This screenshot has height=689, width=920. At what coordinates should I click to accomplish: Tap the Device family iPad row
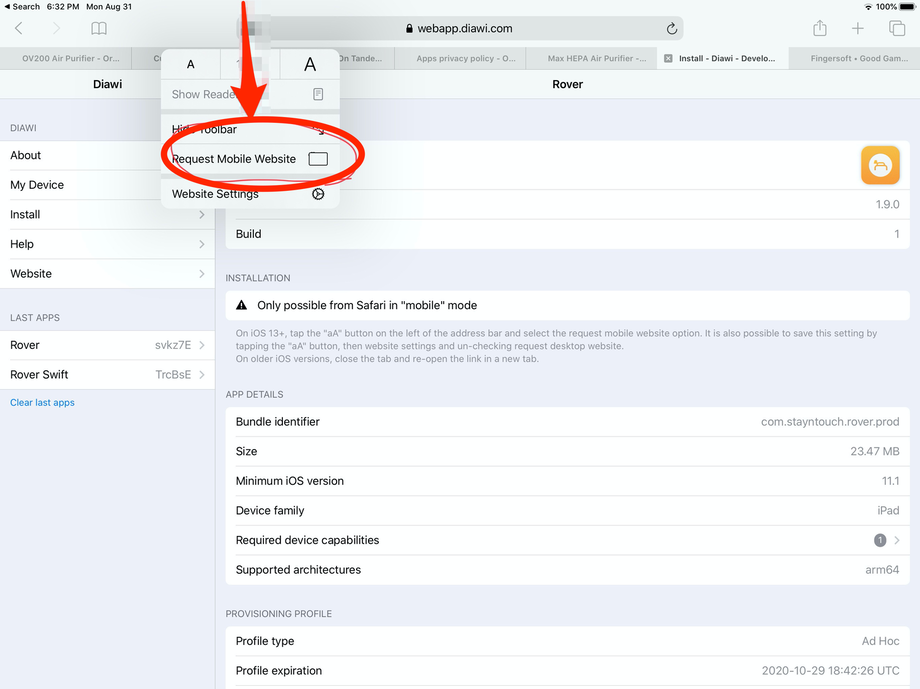567,511
